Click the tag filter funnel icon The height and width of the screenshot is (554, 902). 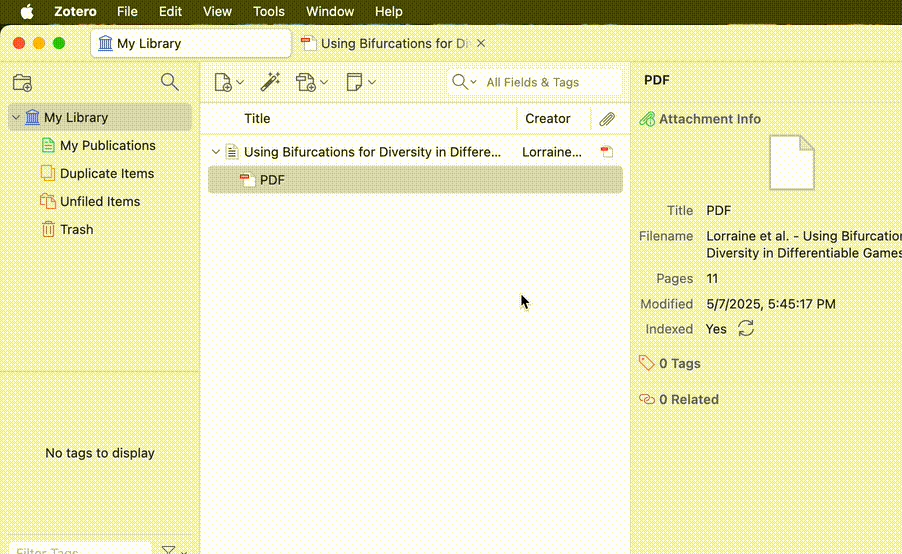pos(169,550)
